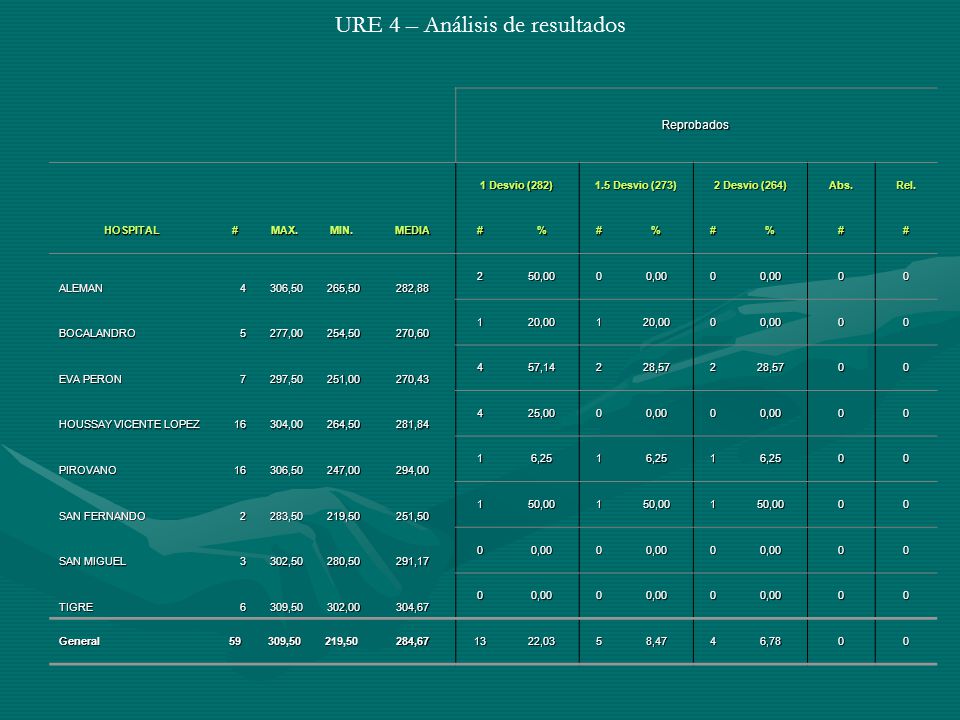Select the '1.5 Desvio (273)' header
Viewport: 960px width, 720px height.
pyautogui.click(x=636, y=185)
